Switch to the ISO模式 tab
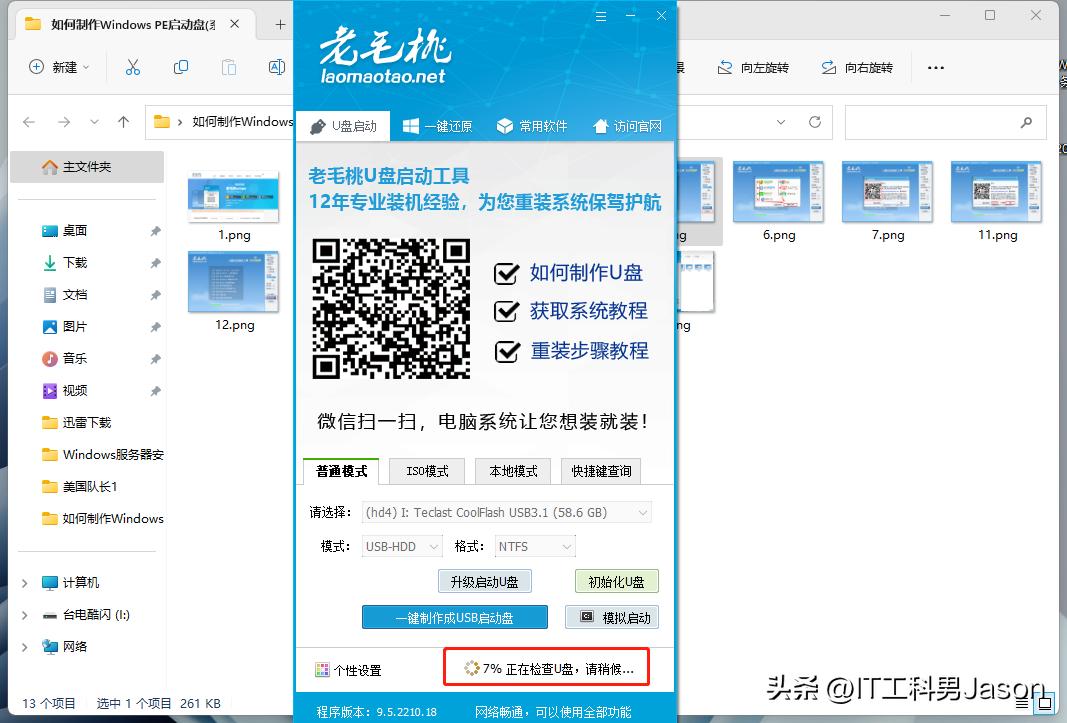 pos(426,471)
